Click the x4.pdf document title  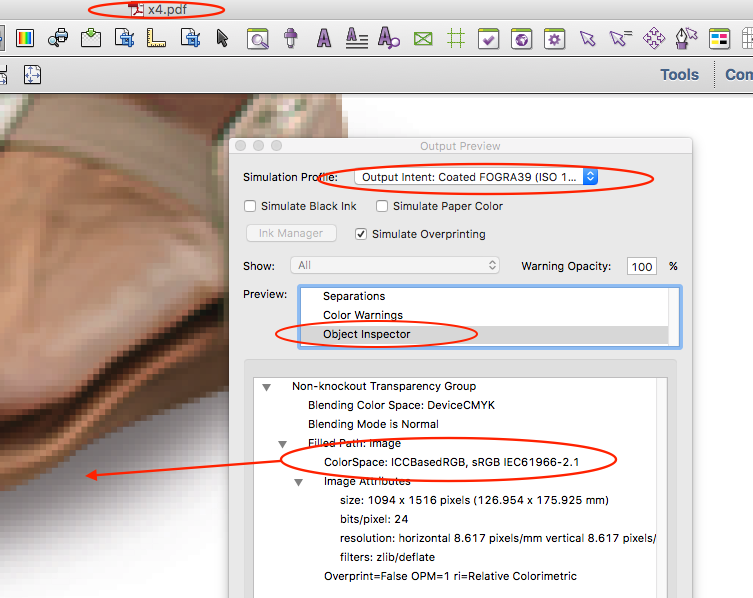click(x=167, y=9)
